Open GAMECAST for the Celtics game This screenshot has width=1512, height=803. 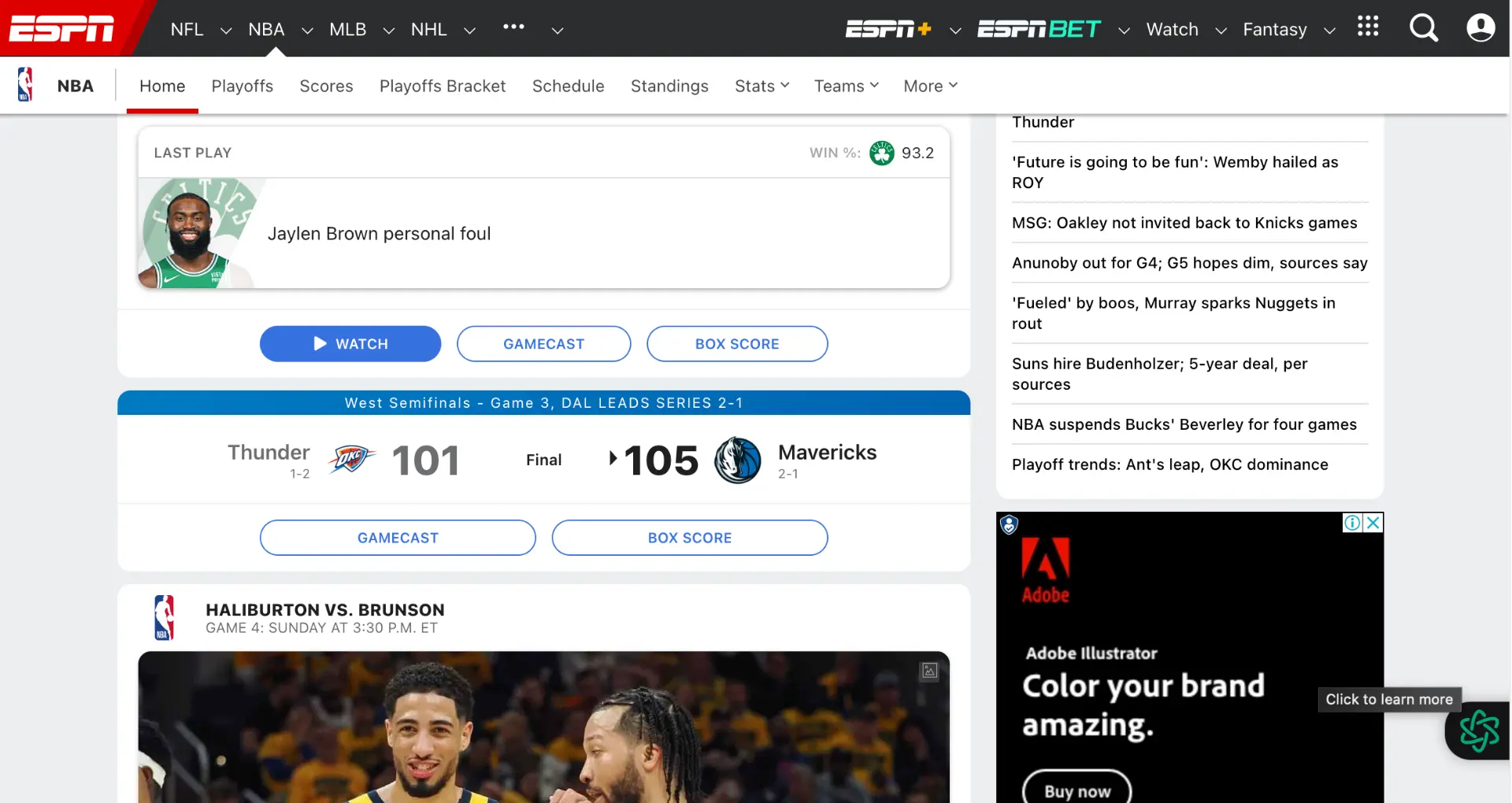coord(543,344)
